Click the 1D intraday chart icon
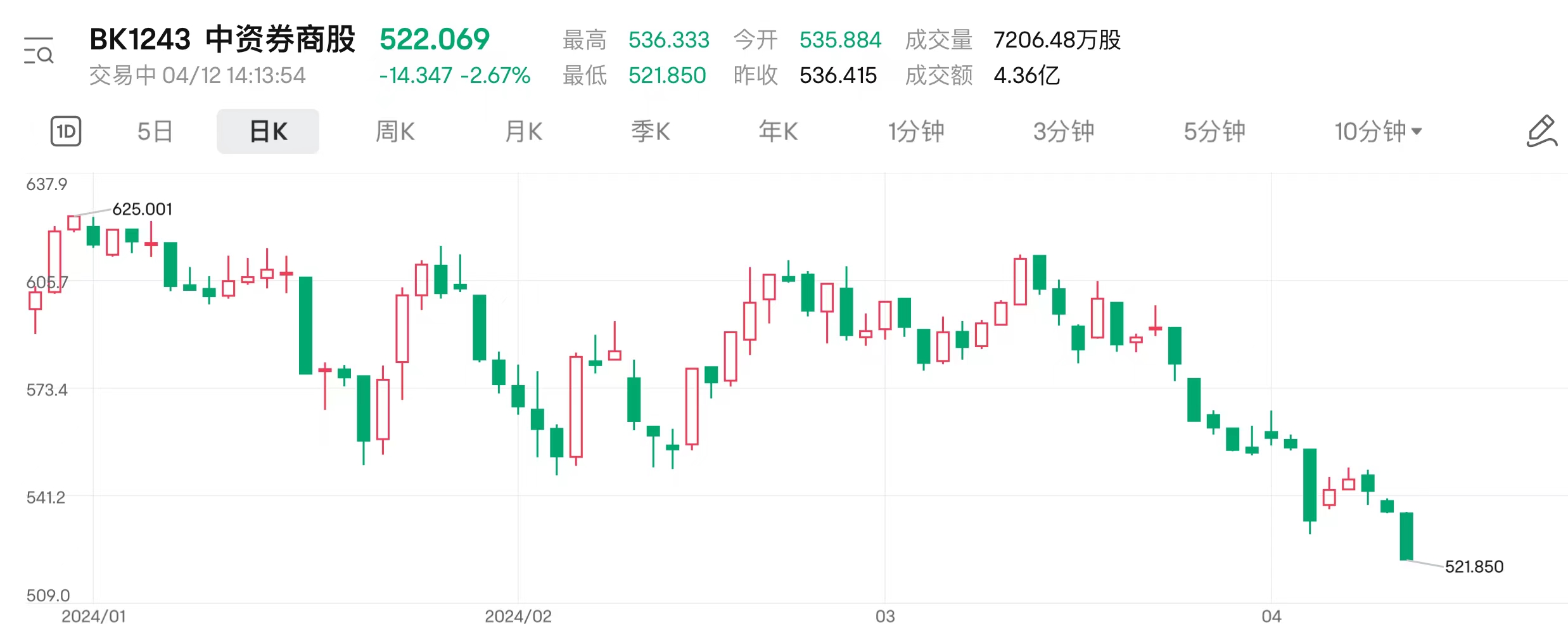 click(66, 131)
